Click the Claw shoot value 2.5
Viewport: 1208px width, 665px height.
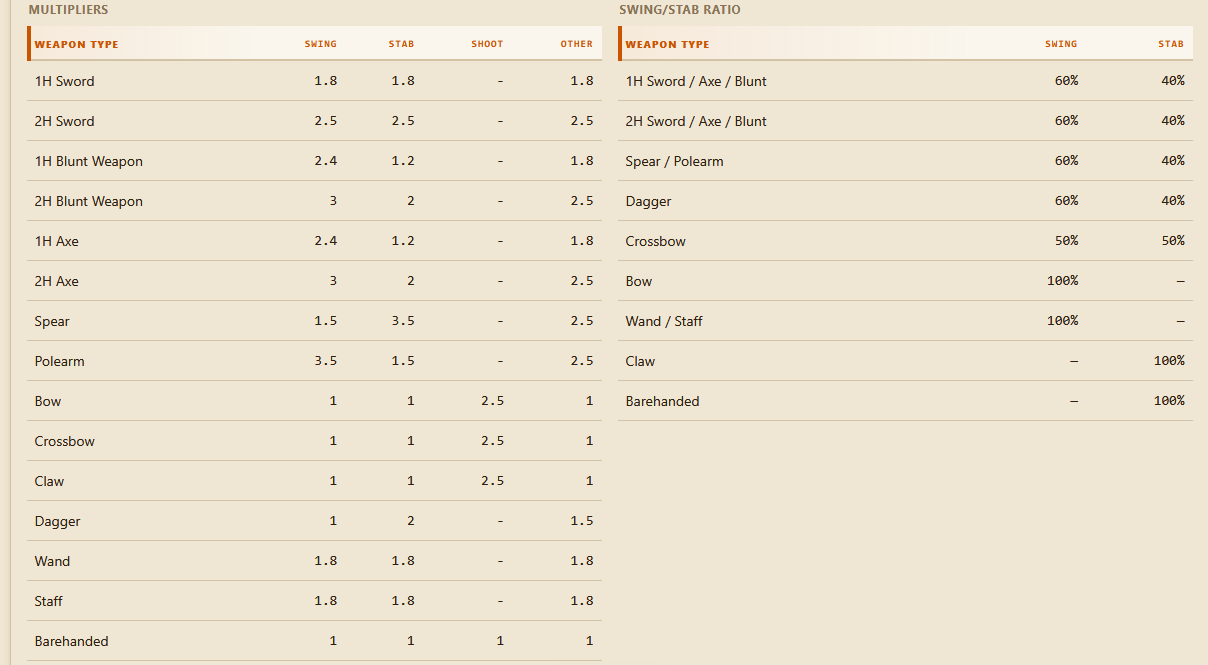point(492,481)
